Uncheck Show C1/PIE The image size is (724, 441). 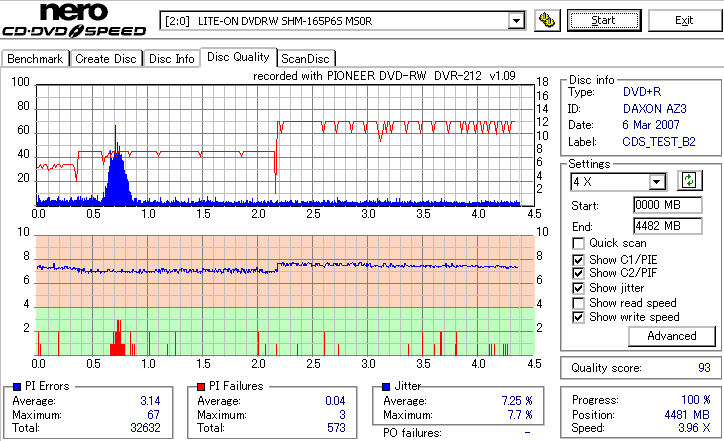(578, 260)
